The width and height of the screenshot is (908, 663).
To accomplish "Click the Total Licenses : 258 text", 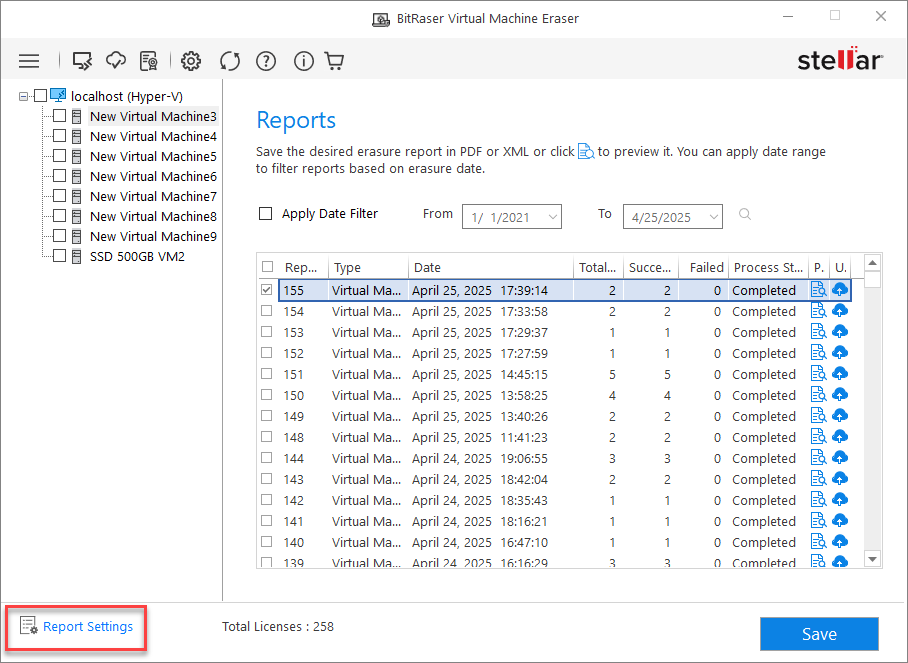I will [277, 627].
